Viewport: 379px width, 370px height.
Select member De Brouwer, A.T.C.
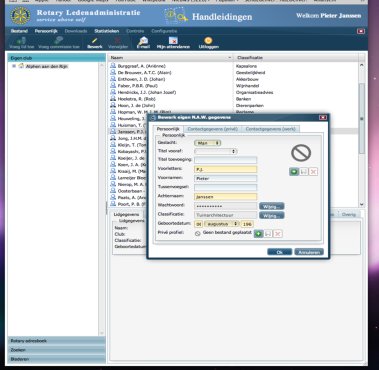pyautogui.click(x=144, y=72)
